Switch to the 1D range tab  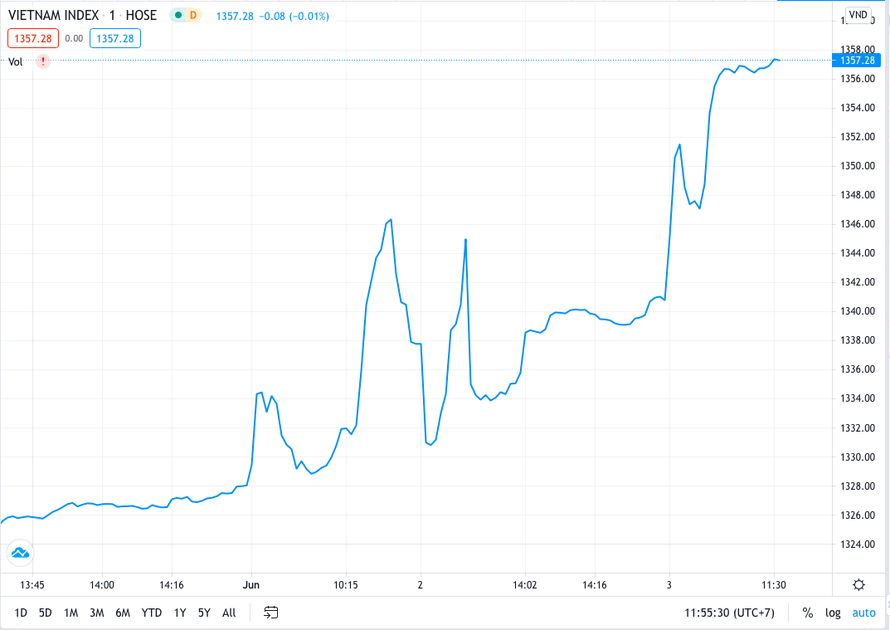(18, 611)
